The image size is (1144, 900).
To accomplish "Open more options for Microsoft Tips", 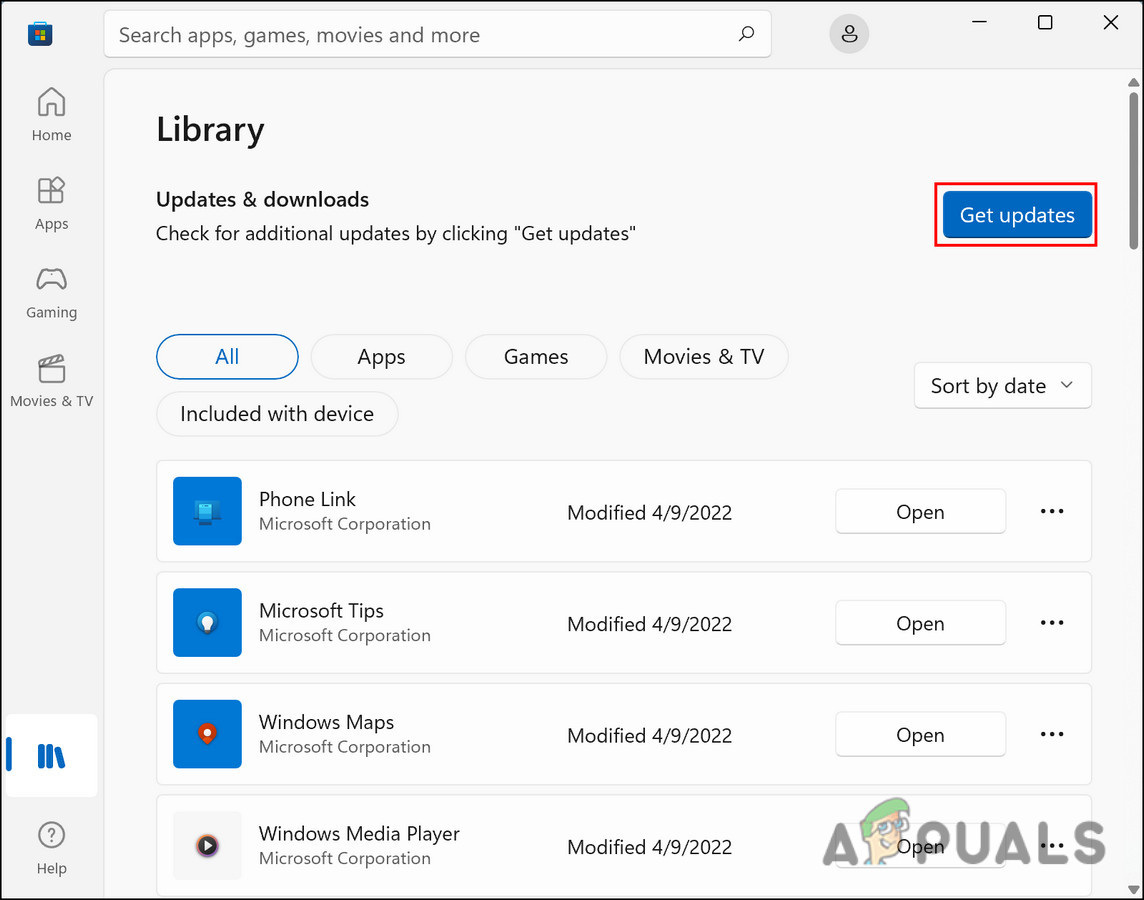I will coord(1051,623).
